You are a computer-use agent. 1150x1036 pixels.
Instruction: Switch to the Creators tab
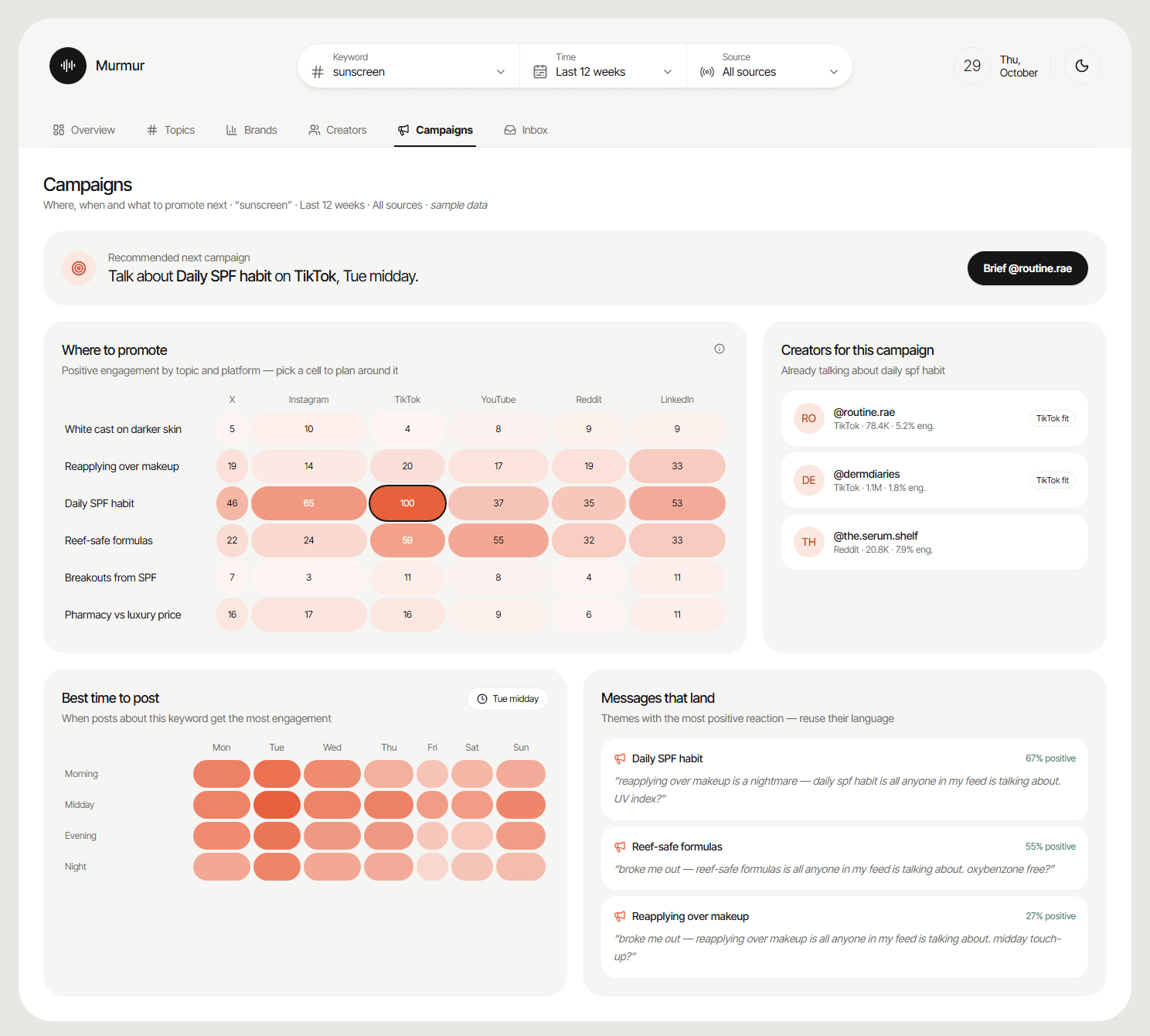(338, 130)
